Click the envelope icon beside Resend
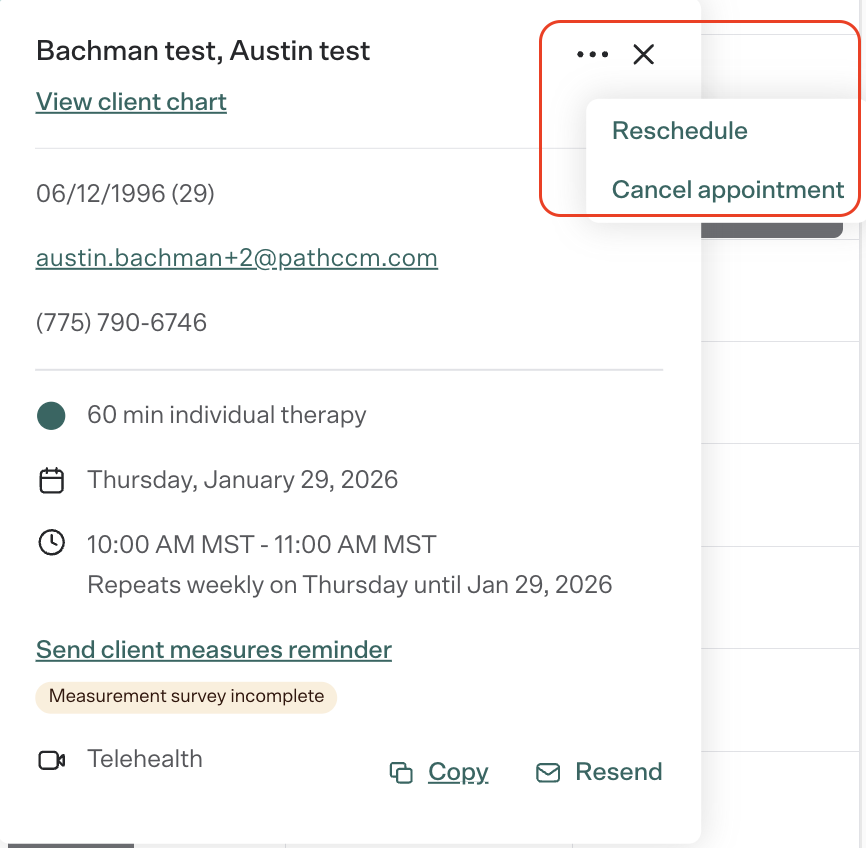Image resolution: width=866 pixels, height=848 pixels. click(x=548, y=772)
